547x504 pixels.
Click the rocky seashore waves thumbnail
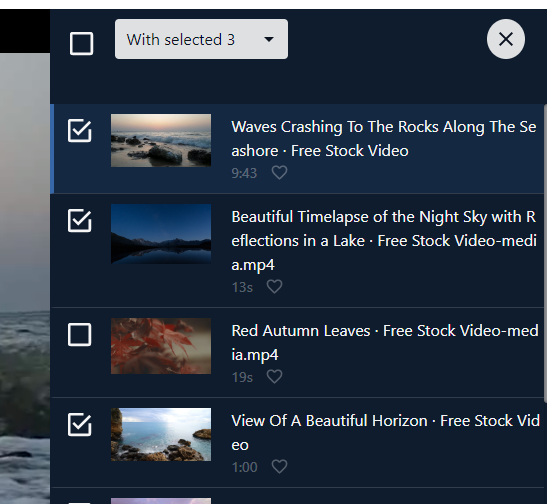click(161, 140)
